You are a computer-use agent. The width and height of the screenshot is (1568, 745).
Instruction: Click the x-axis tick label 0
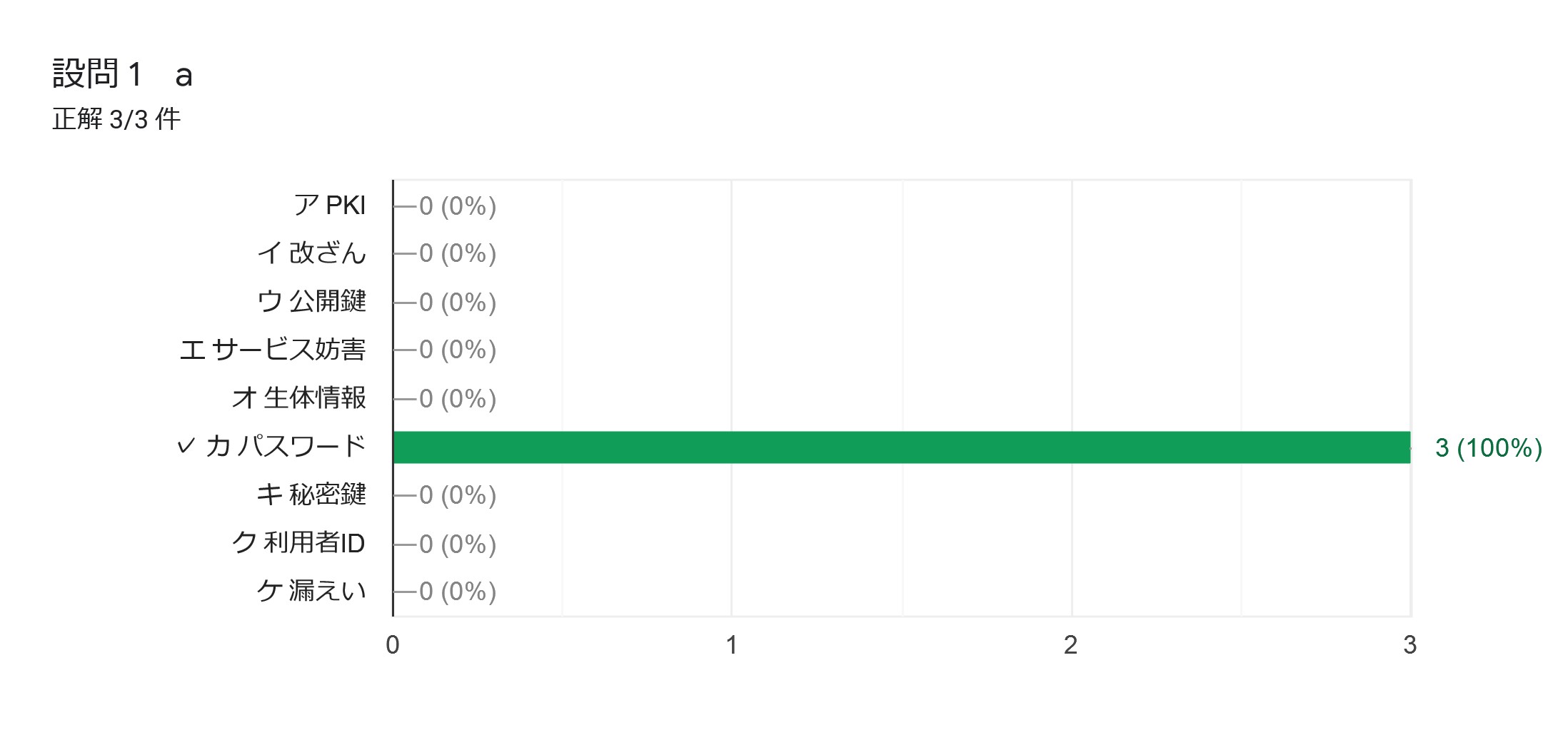tap(393, 645)
